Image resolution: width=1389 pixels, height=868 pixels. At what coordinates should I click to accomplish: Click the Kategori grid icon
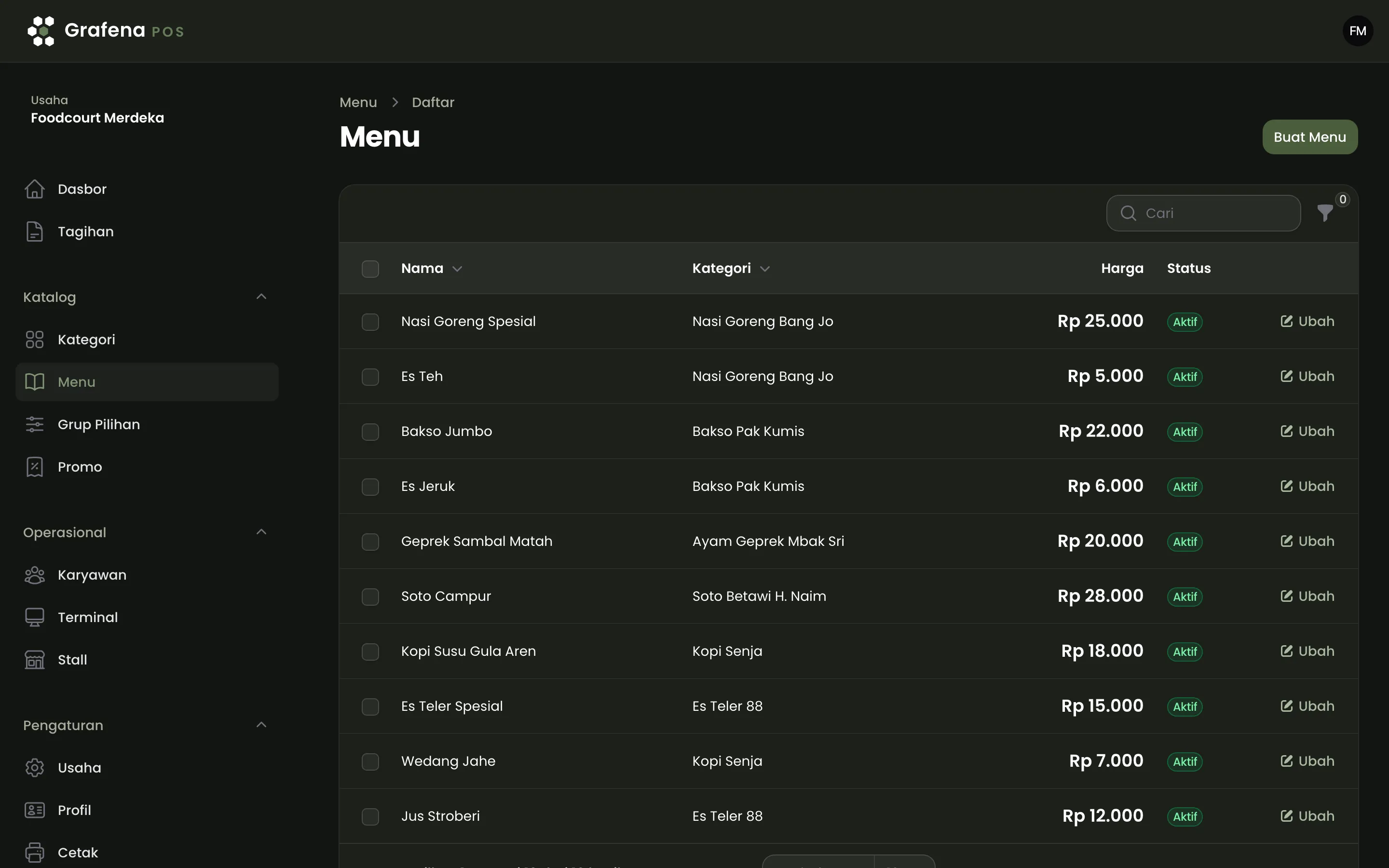click(34, 339)
